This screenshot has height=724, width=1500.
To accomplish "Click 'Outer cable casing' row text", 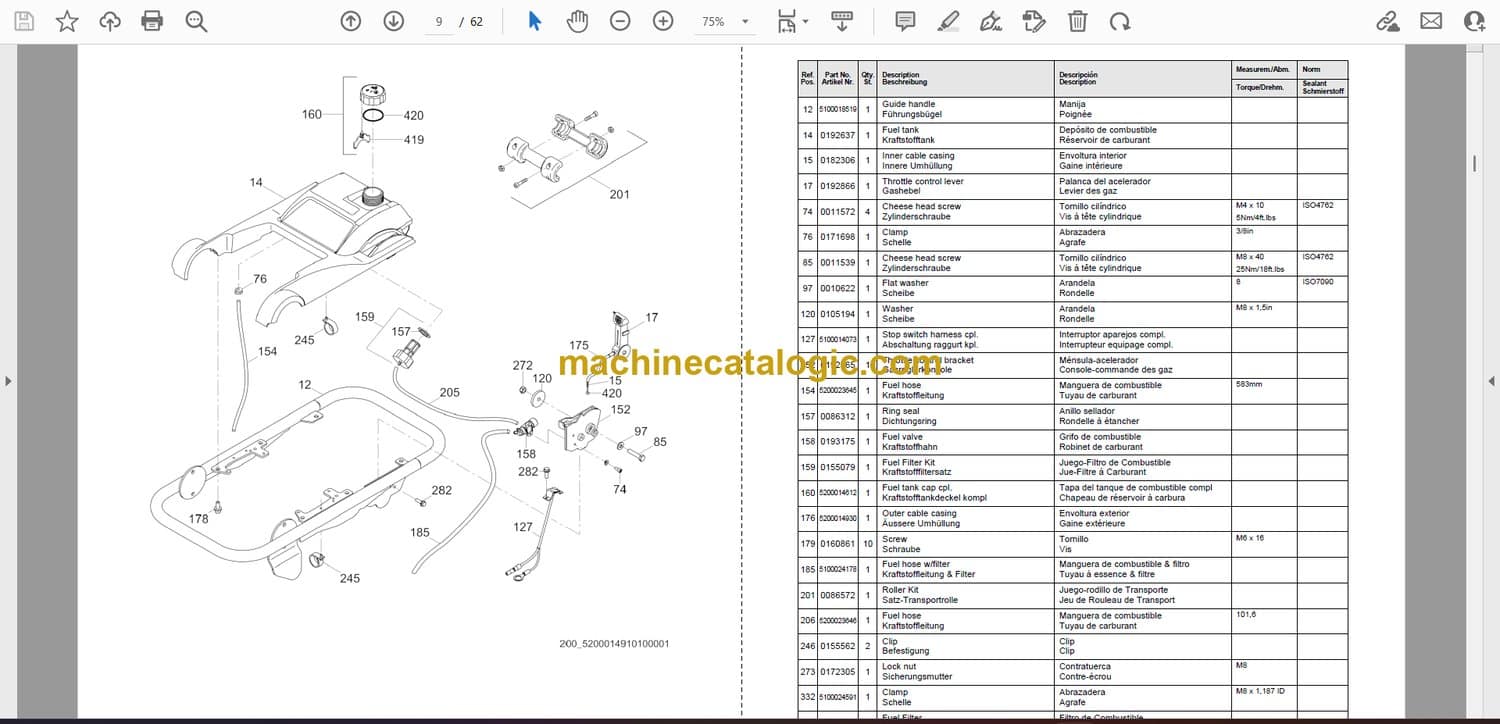I will (x=919, y=514).
